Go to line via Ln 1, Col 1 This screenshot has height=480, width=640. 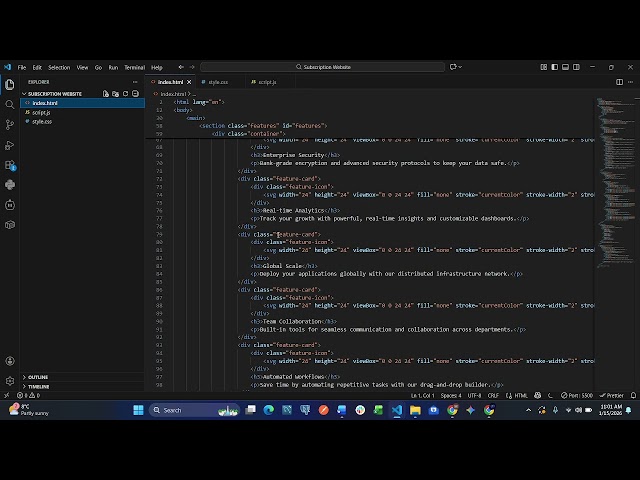pos(422,395)
